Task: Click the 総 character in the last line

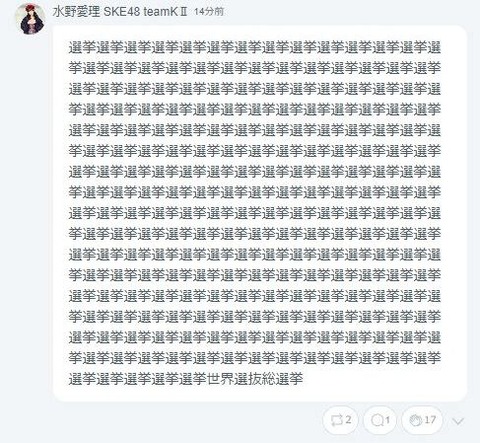Action: [269, 379]
